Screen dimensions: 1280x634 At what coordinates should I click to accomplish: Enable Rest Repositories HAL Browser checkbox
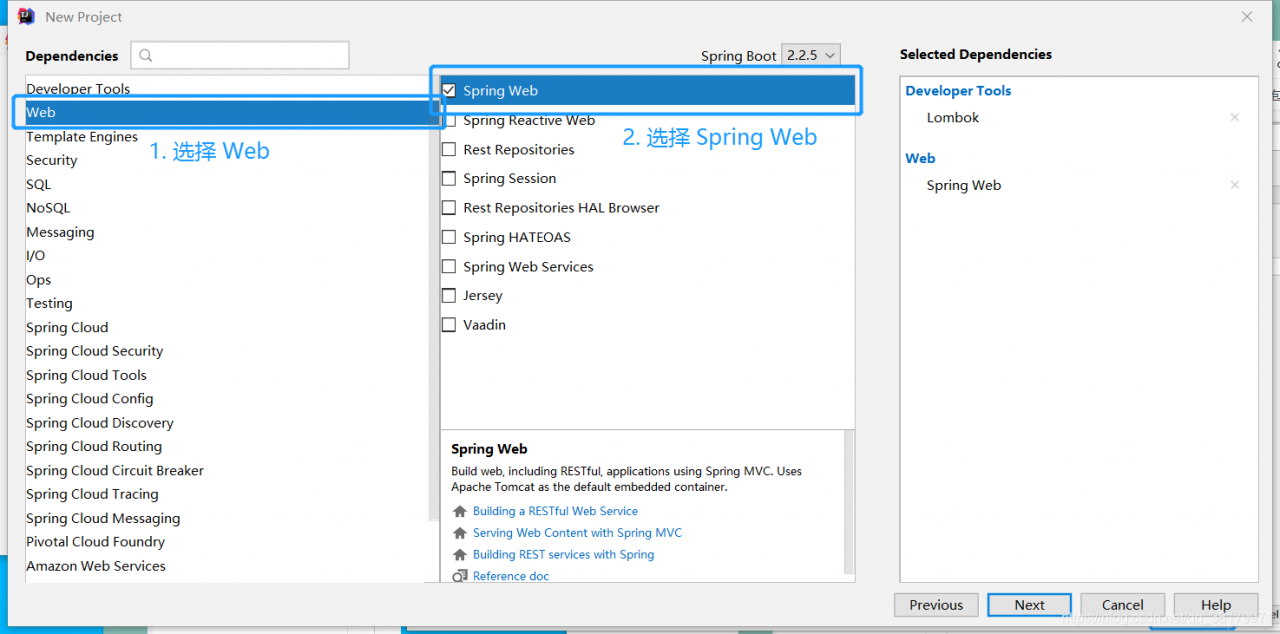click(x=449, y=208)
